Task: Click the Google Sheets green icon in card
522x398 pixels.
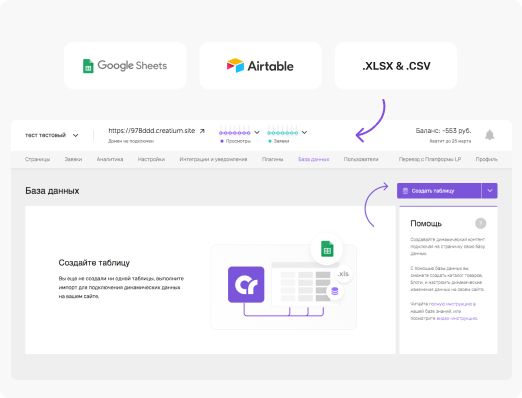Action: [x=88, y=66]
